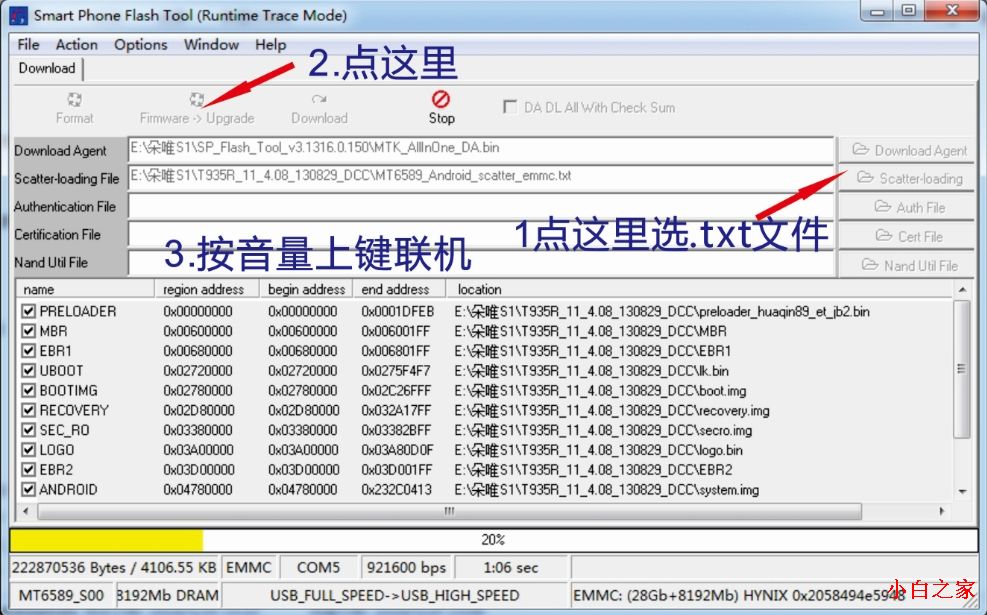The height and width of the screenshot is (615, 987).
Task: Click the 'name' column header
Action: point(86,290)
